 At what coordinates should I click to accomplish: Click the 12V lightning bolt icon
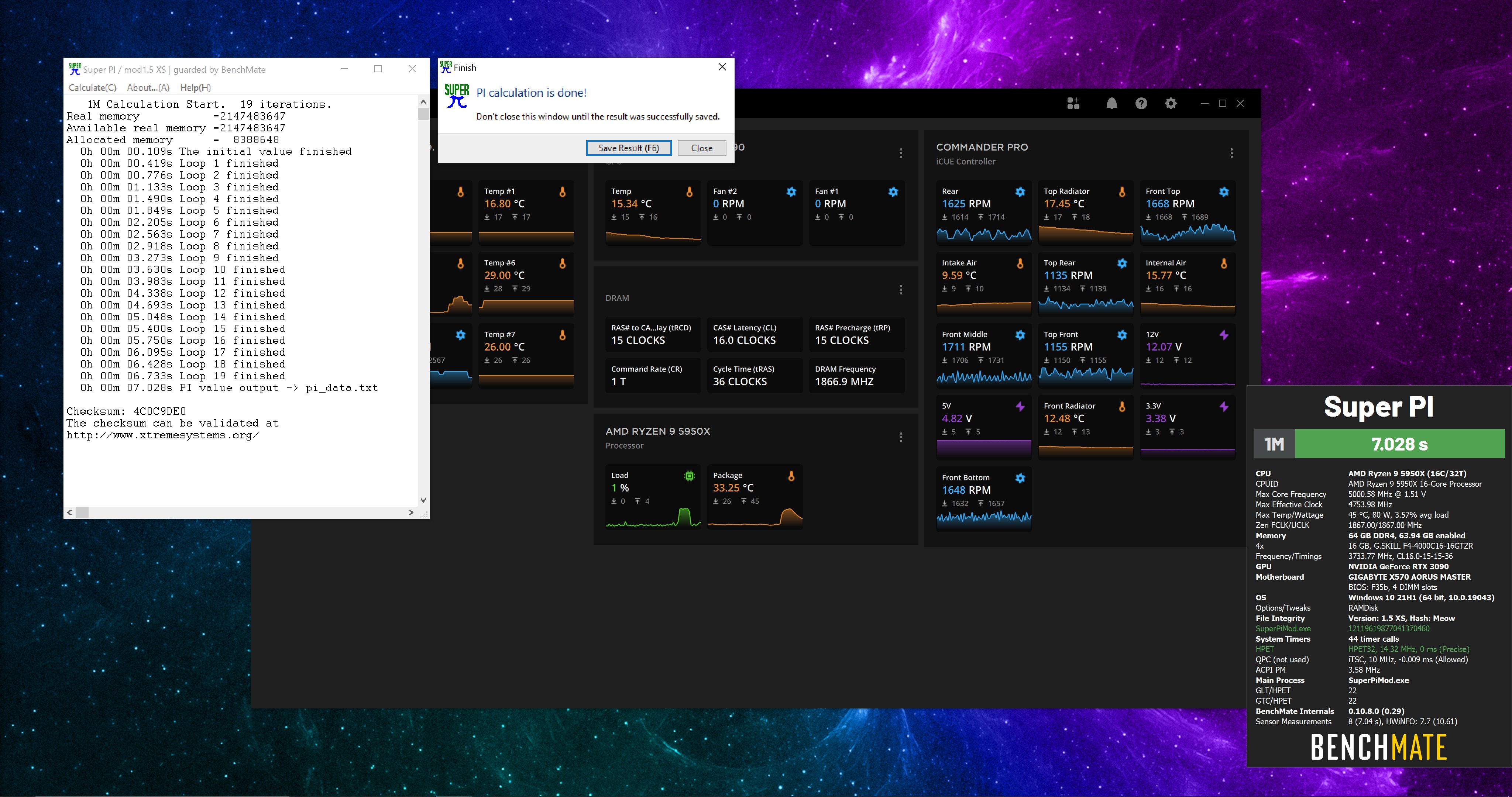pos(1224,335)
